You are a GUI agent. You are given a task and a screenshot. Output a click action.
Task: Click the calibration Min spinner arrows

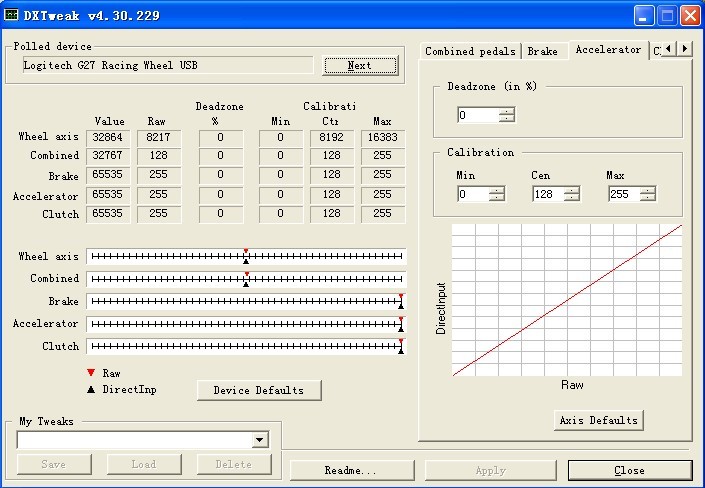(x=497, y=194)
